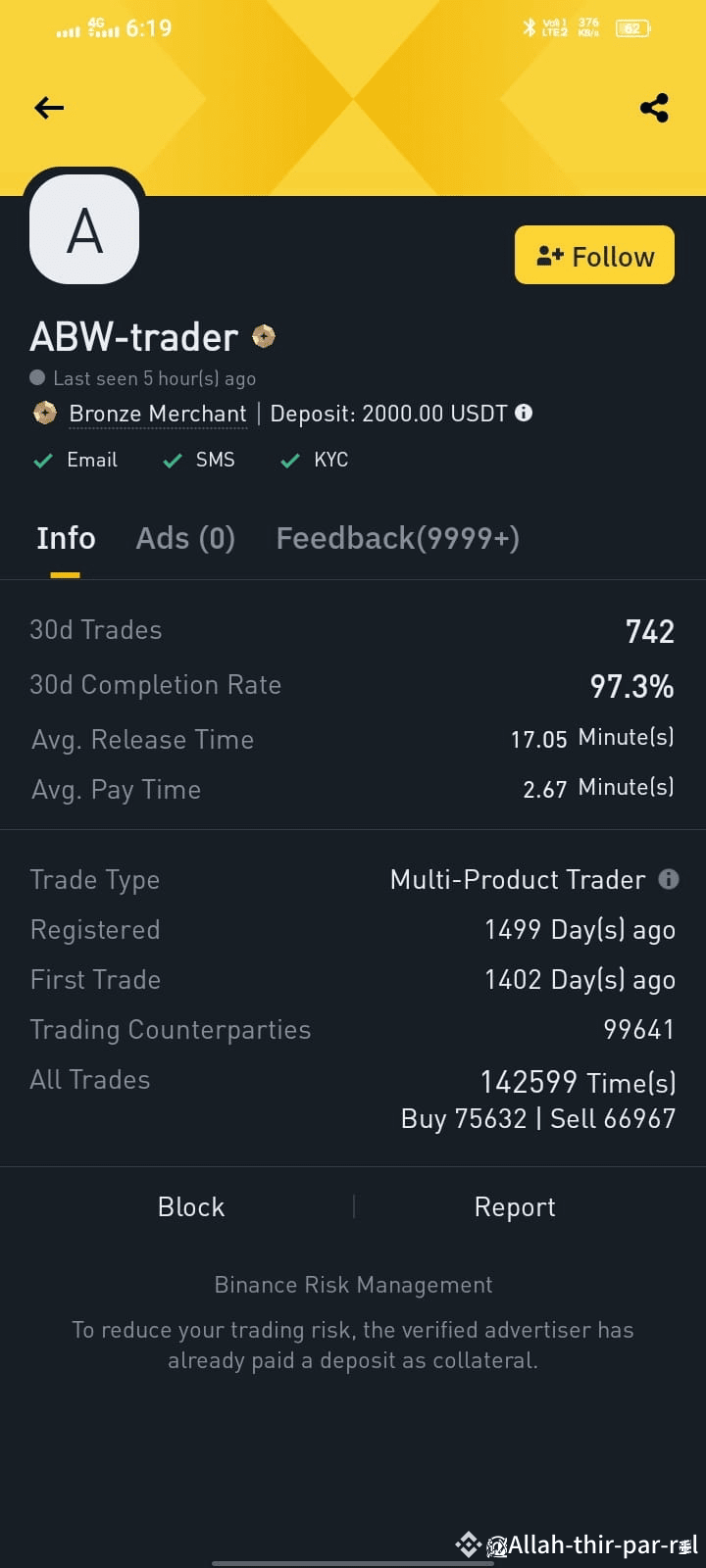The width and height of the screenshot is (706, 1568).
Task: Tap the grey last-seen status dot
Action: (37, 377)
